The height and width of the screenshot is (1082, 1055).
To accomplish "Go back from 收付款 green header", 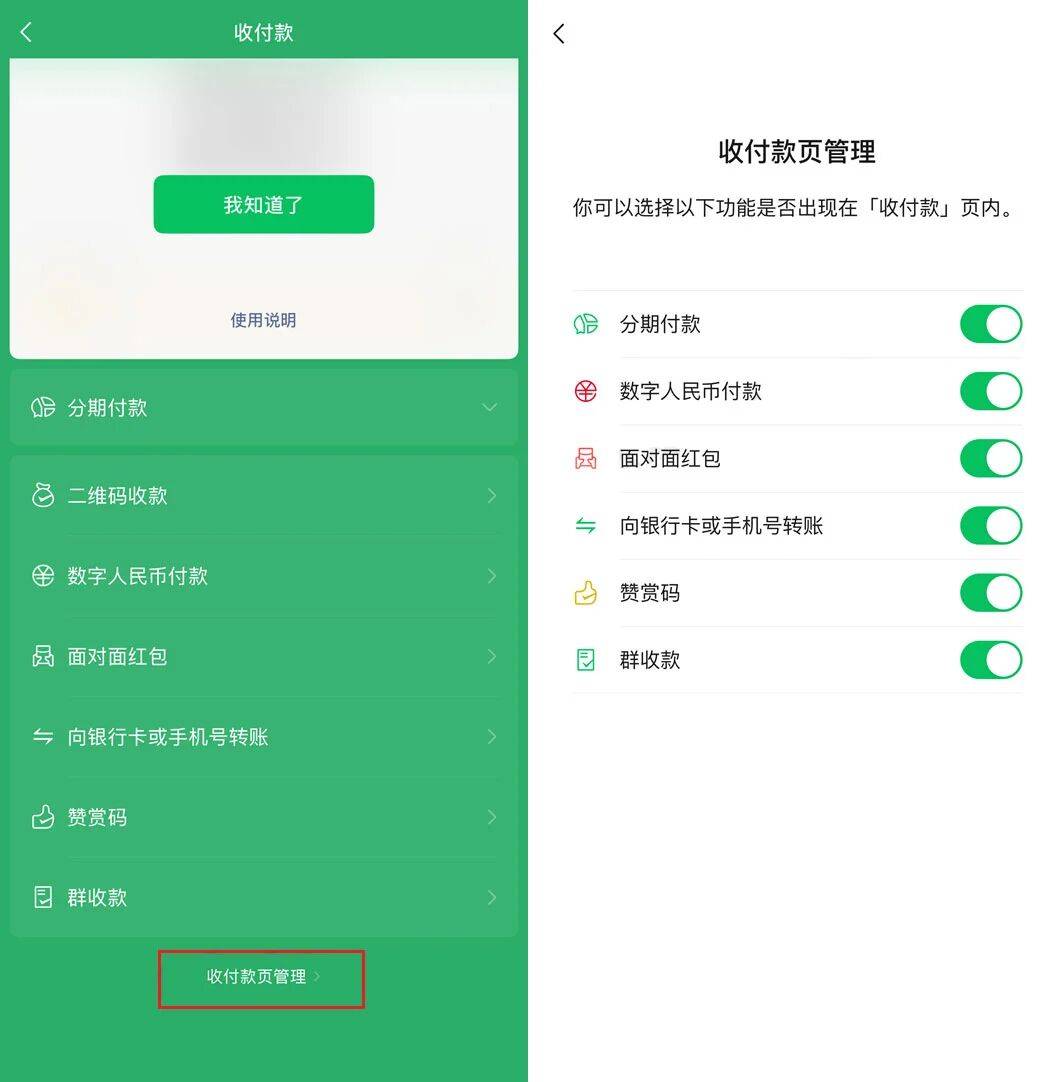I will (26, 32).
